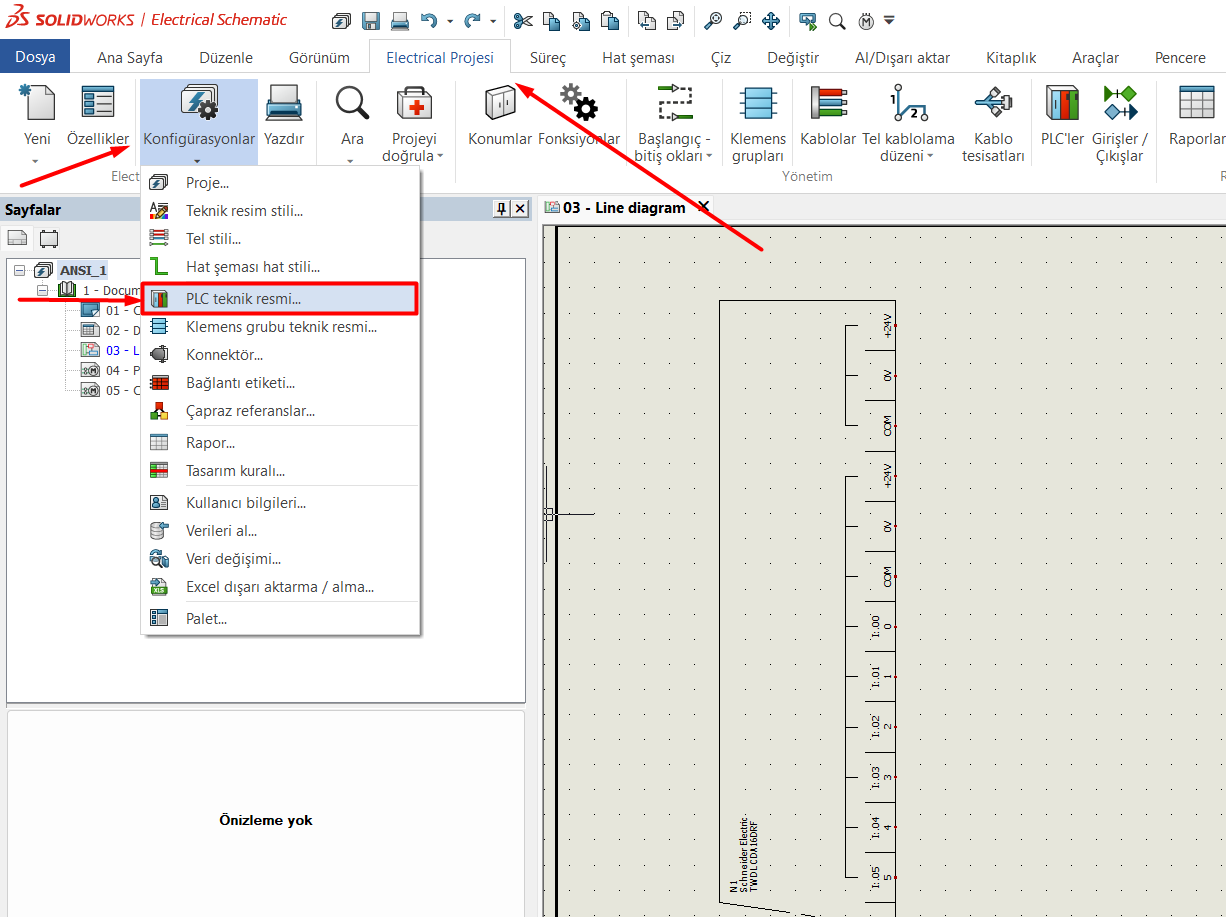
Task: Click the Save icon in quick access toolbar
Action: pyautogui.click(x=370, y=20)
